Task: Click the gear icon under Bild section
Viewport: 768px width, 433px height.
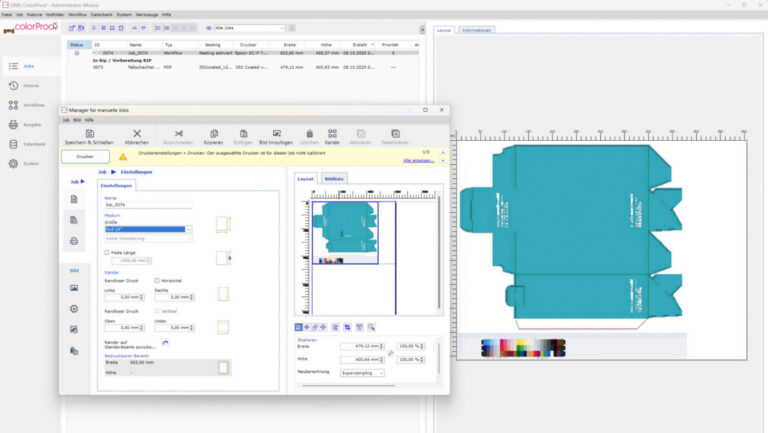Action: (74, 309)
